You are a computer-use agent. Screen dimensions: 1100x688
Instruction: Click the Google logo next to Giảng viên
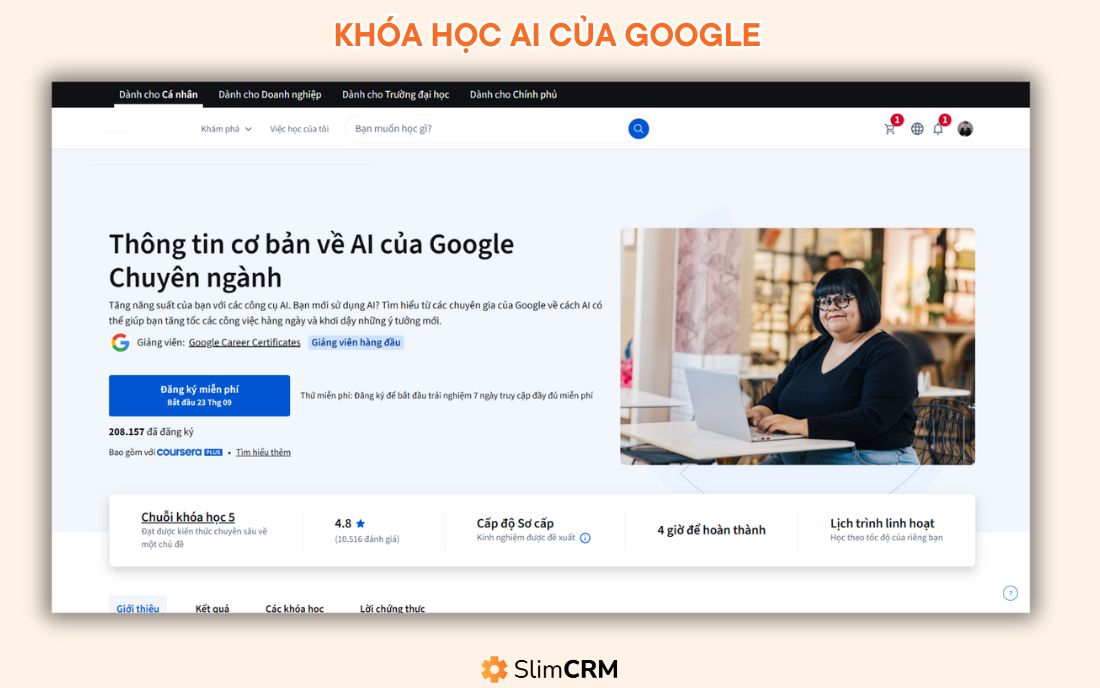coord(120,342)
